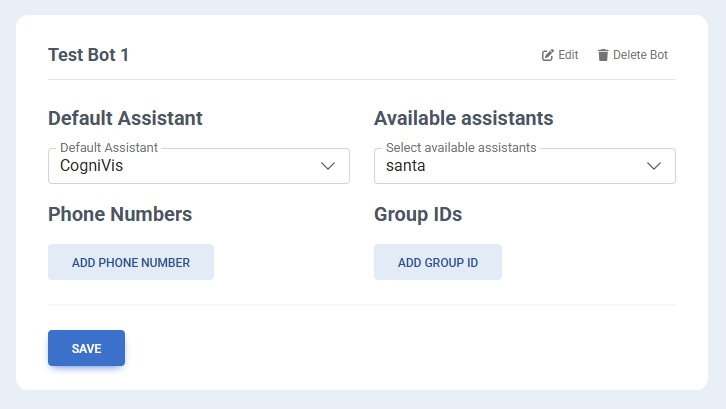Viewport: 726px width, 409px height.
Task: Click the CogniVis selected value
Action: click(x=92, y=166)
